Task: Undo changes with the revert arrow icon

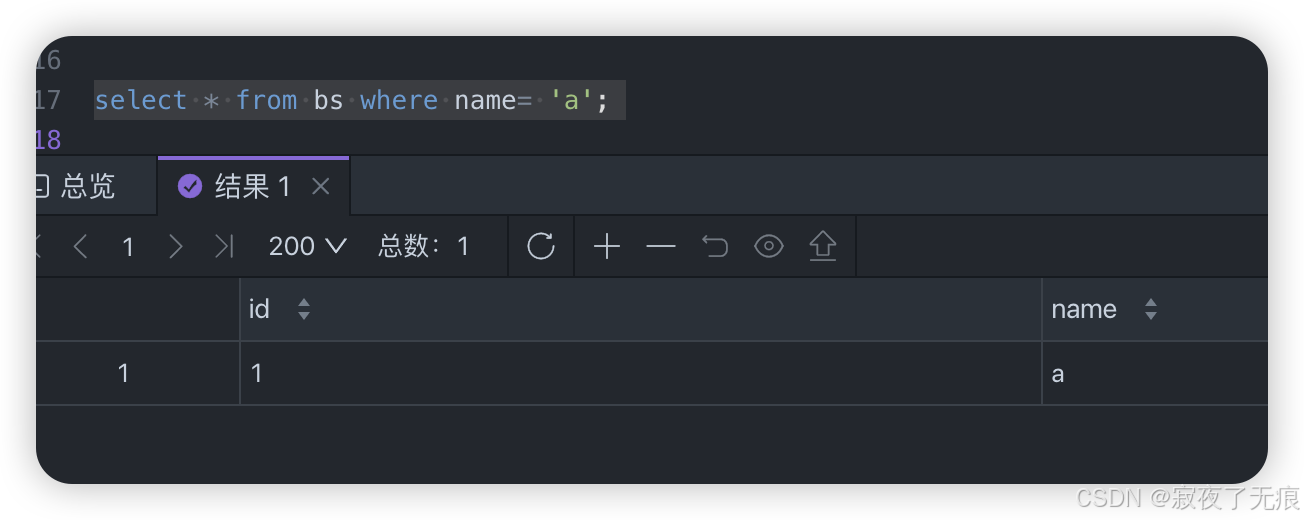Action: point(715,246)
